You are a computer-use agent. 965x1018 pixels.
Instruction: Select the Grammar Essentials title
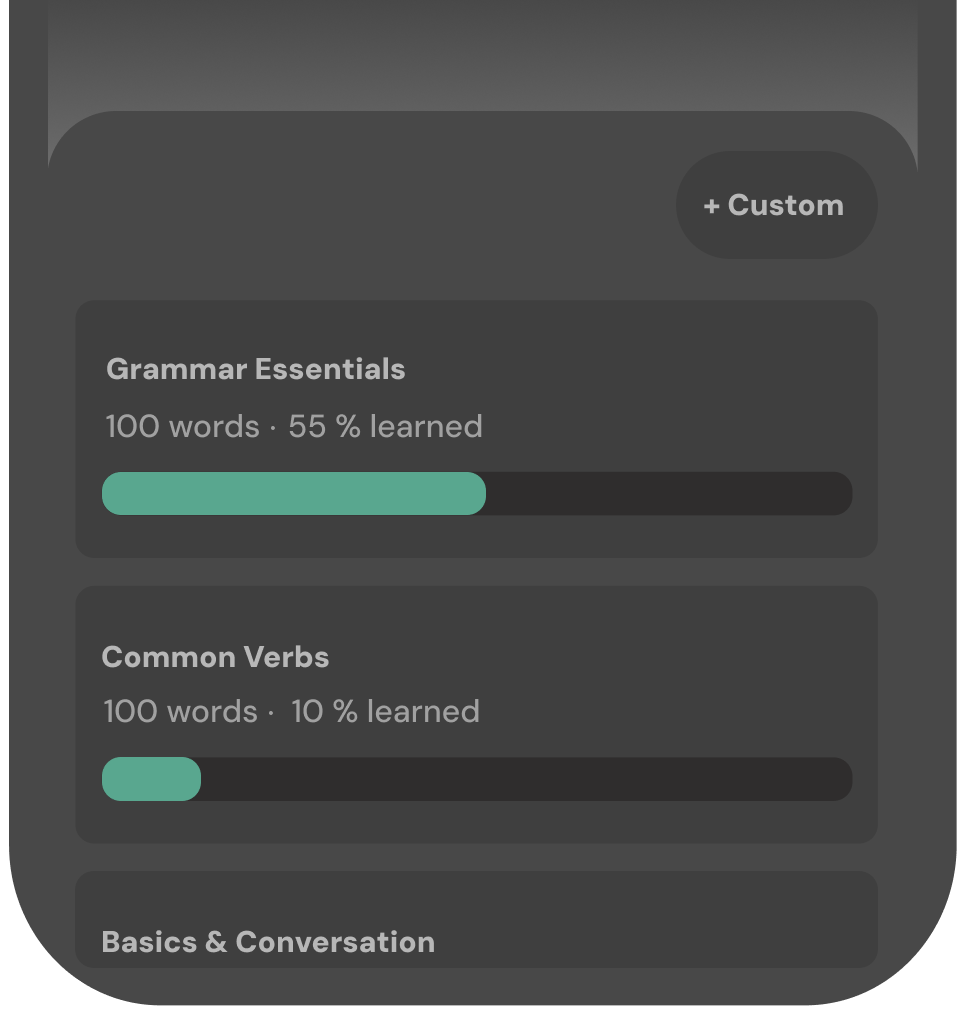click(255, 369)
